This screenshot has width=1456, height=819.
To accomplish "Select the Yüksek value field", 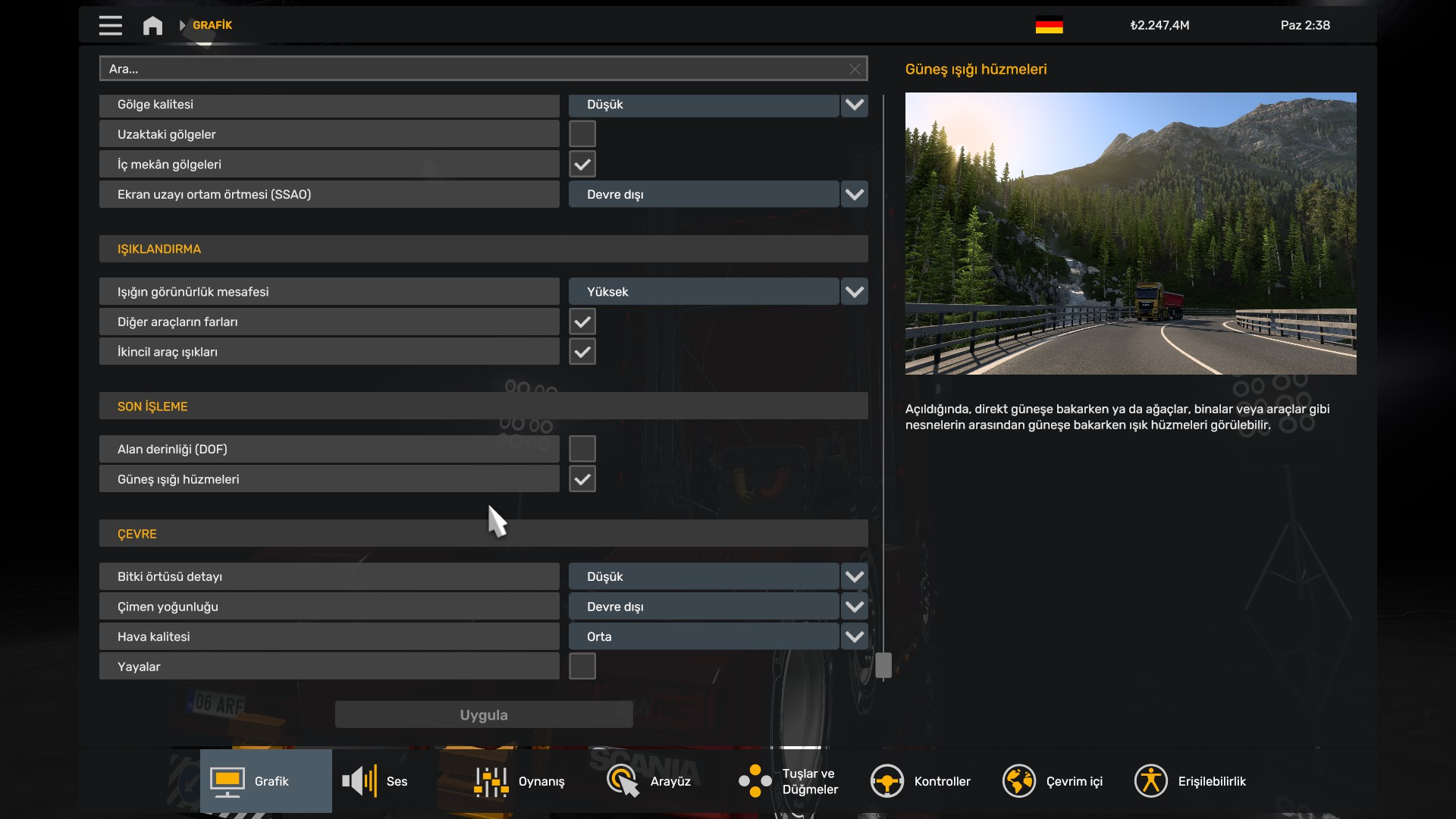I will [x=704, y=292].
